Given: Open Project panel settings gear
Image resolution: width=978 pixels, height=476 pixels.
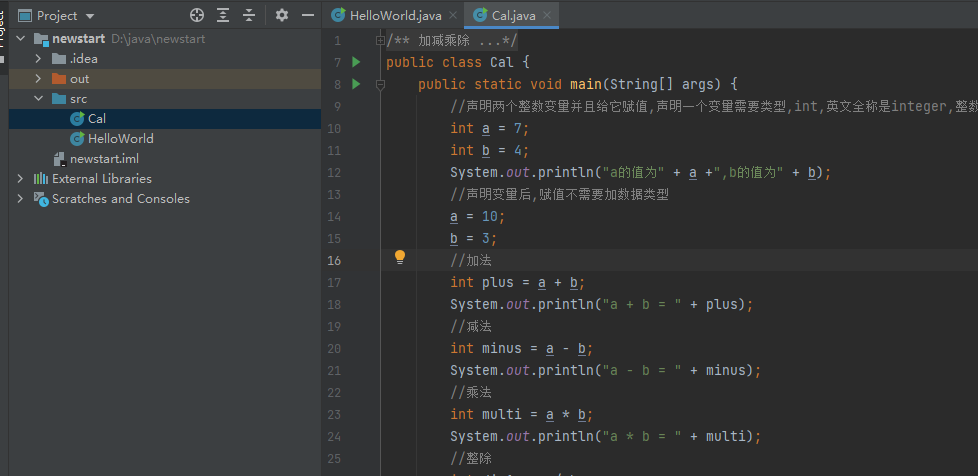Looking at the screenshot, I should click(282, 16).
